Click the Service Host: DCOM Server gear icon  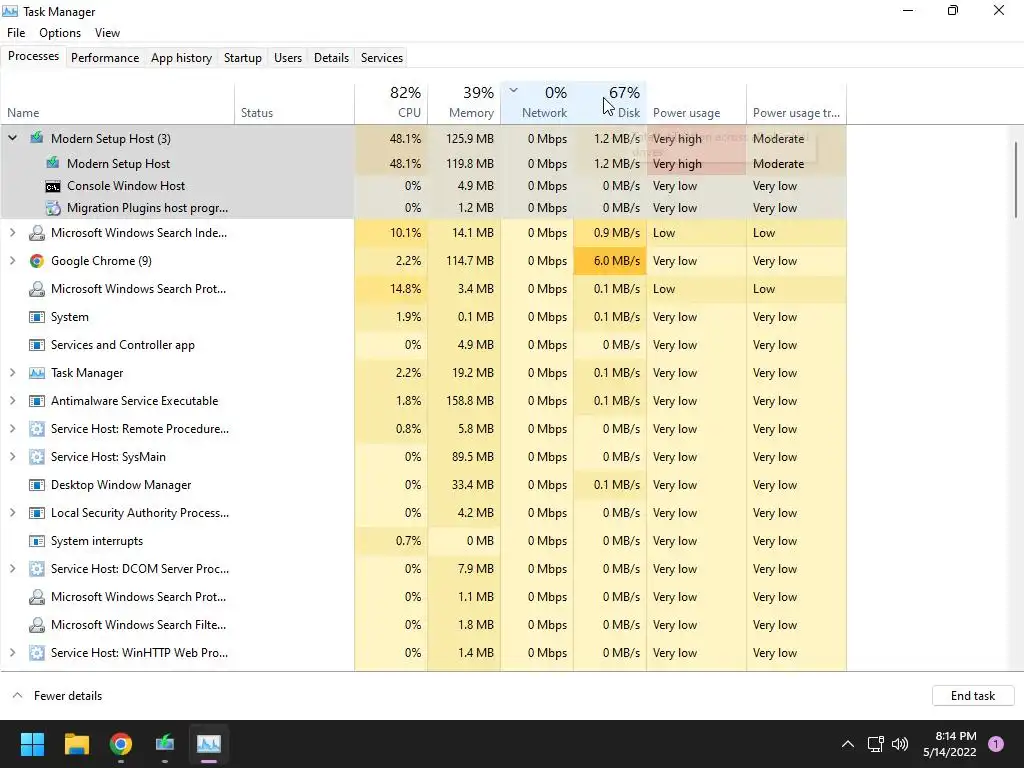(37, 569)
